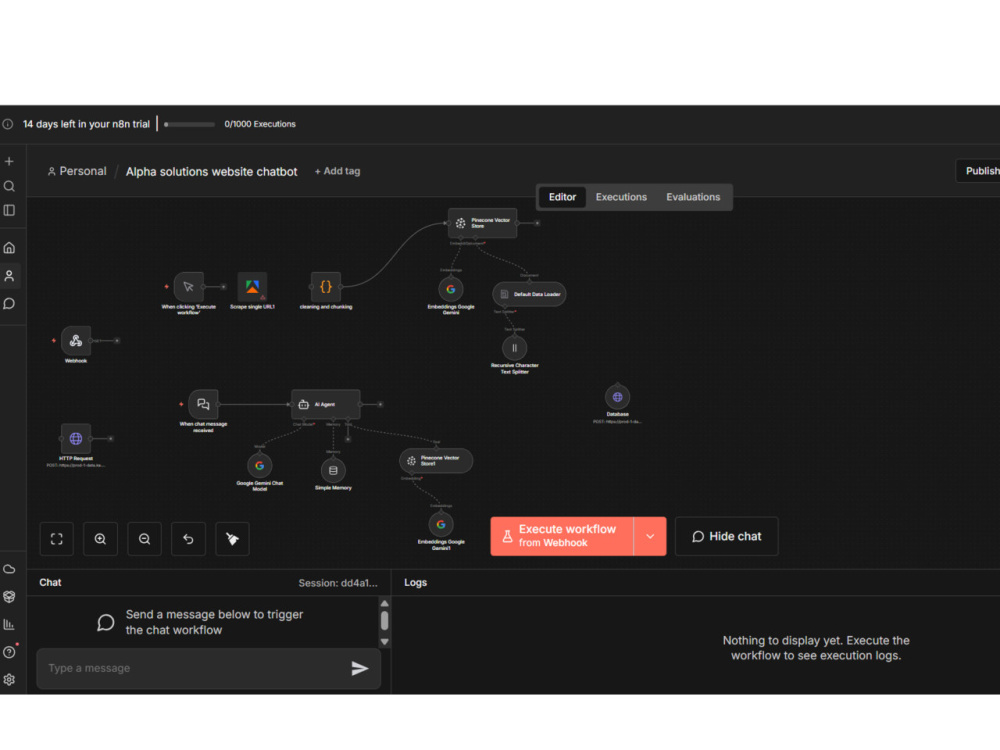The height and width of the screenshot is (750, 1000).
Task: Click the chat scrollbar down arrow
Action: click(385, 642)
